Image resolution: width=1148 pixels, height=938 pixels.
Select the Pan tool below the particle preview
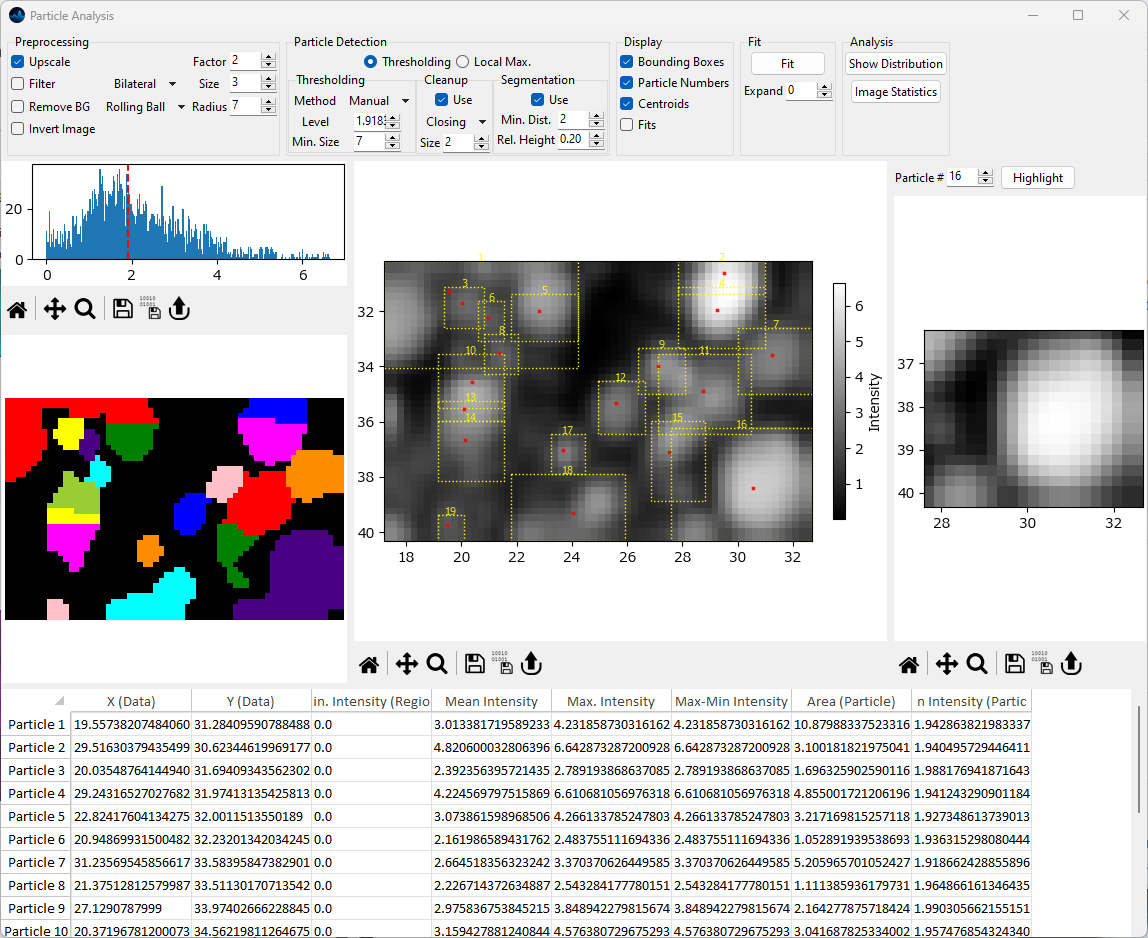pyautogui.click(x=947, y=663)
